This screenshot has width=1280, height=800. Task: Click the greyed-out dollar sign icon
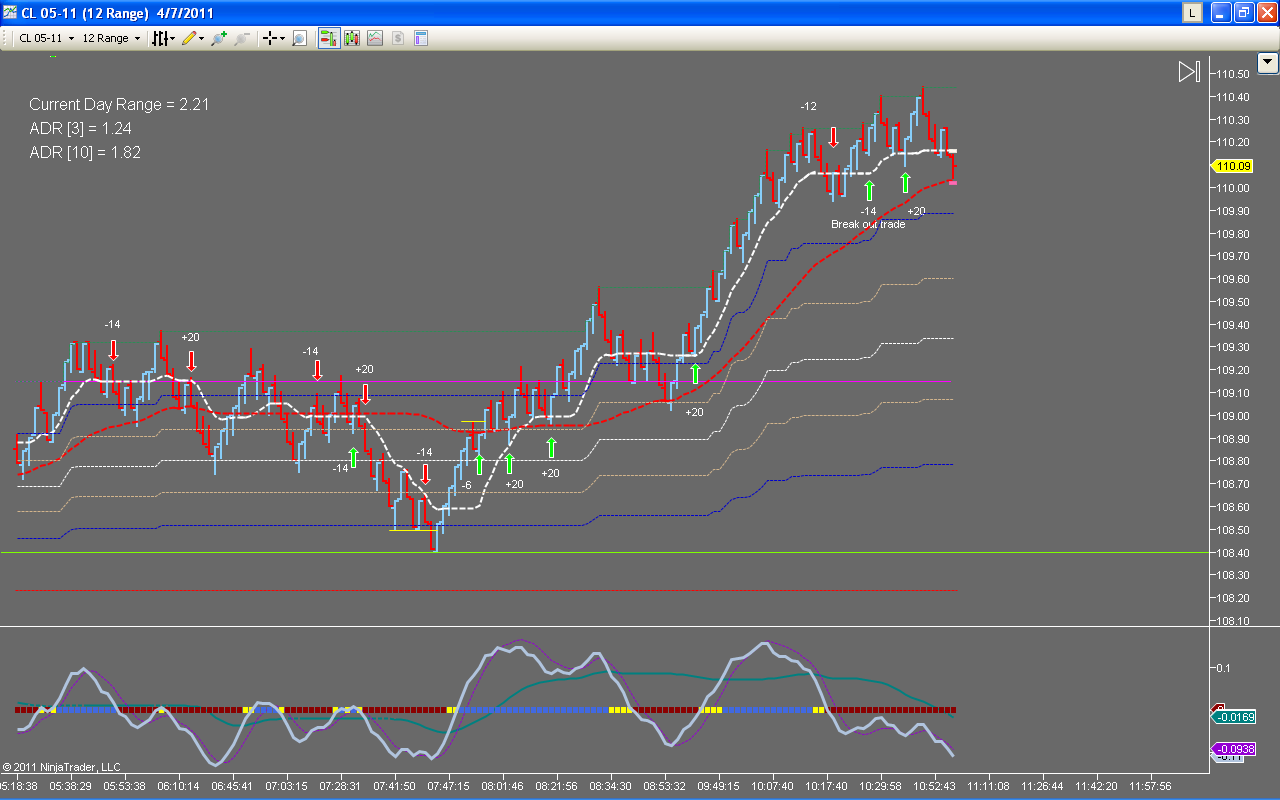click(x=398, y=38)
